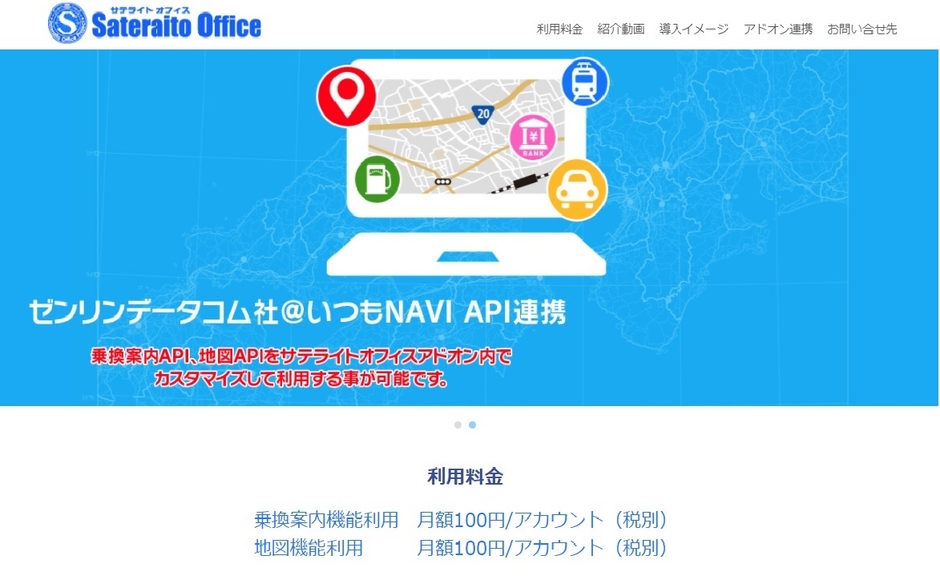Click the green gas station icon

(x=377, y=180)
